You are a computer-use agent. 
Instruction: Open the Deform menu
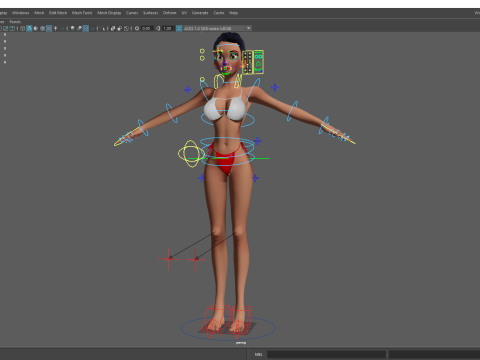[x=170, y=13]
